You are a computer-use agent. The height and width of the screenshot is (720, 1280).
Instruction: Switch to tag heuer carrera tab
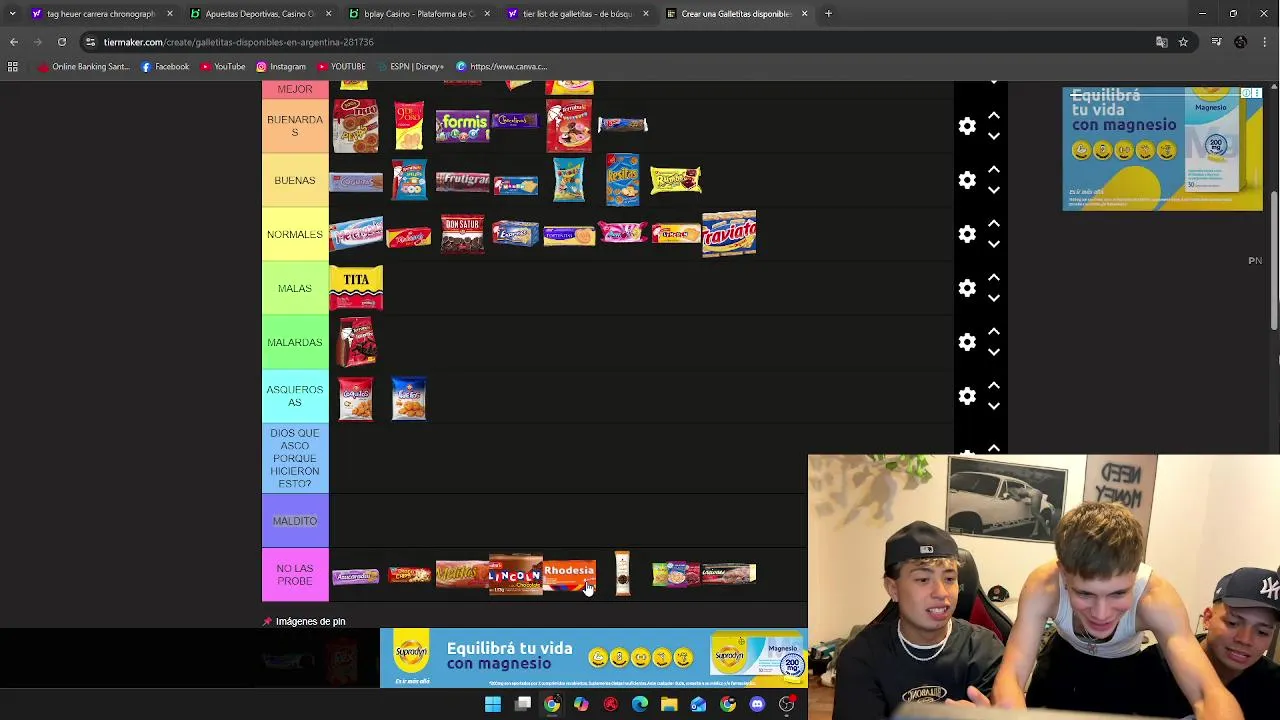click(x=100, y=14)
